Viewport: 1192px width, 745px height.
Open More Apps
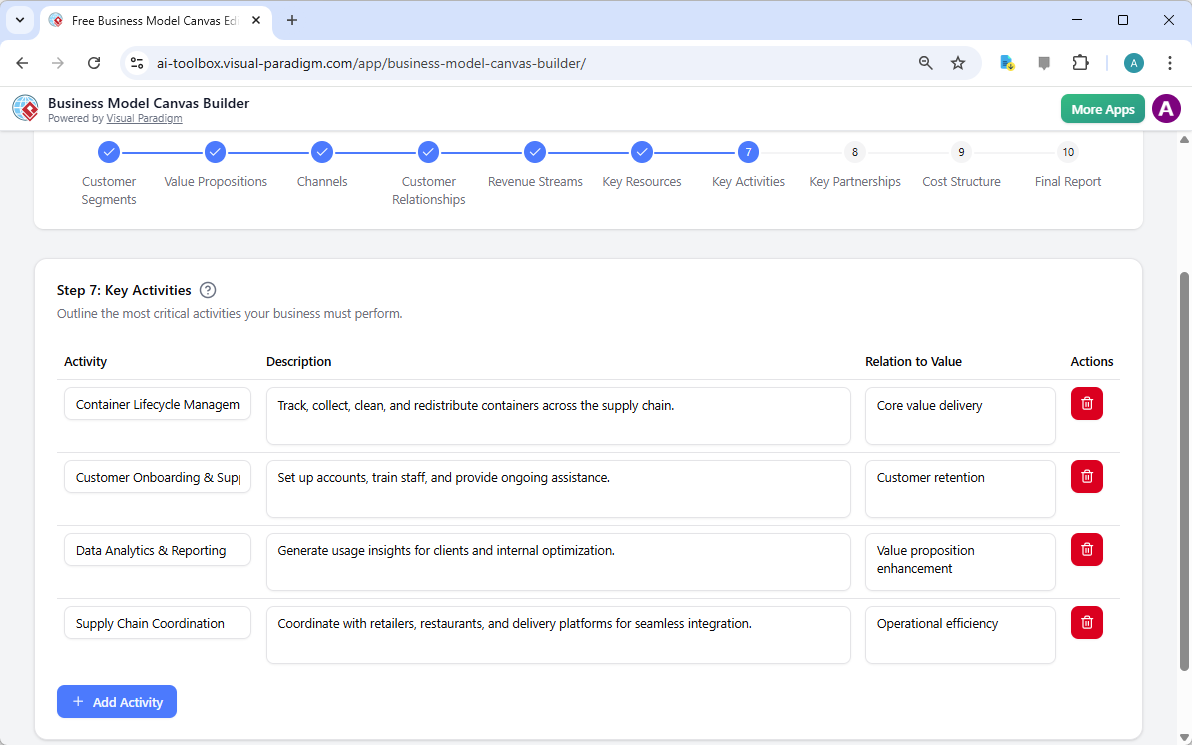[x=1102, y=108]
